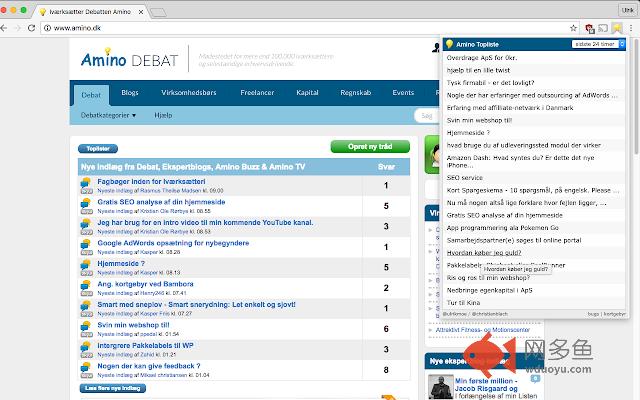Select SEO service in Topliste
Image resolution: width=640 pixels, height=400 pixels.
pyautogui.click(x=464, y=178)
